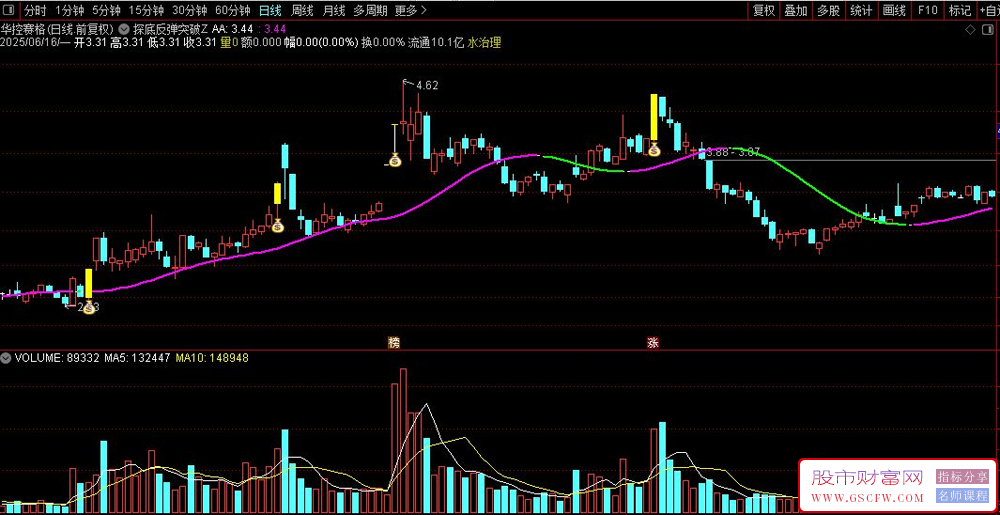Select the 15分钟 period tab

pos(145,10)
